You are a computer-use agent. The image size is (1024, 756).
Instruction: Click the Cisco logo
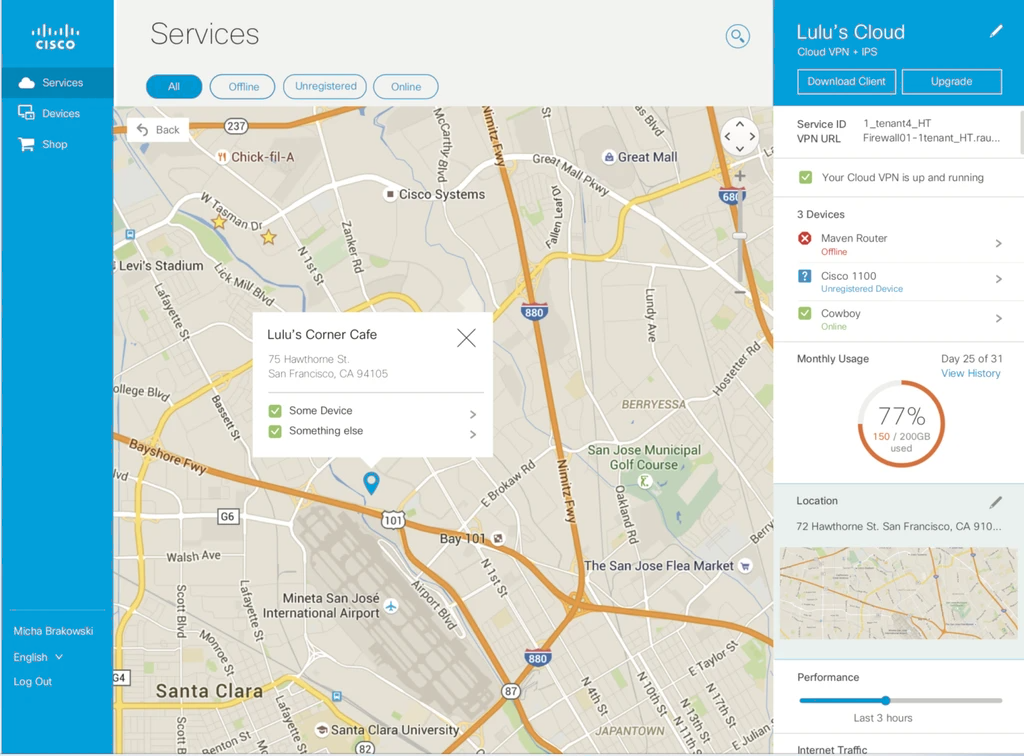click(56, 37)
